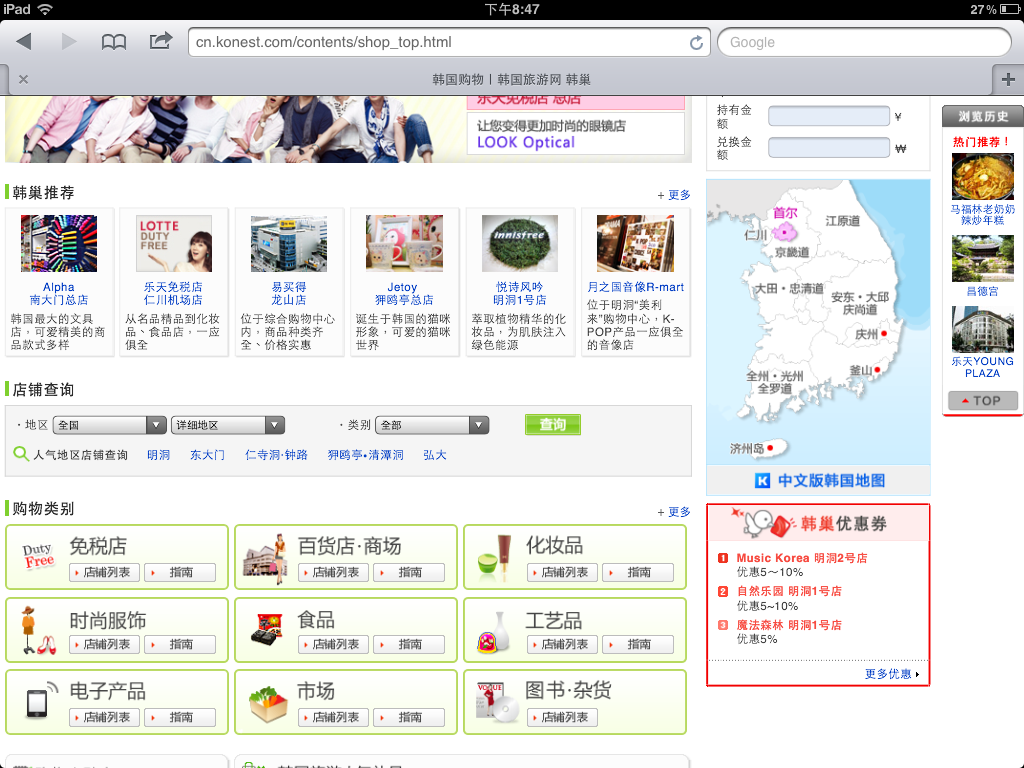Select 济州岛 on the Korea map
Screen dimensions: 1024x768
tap(747, 449)
